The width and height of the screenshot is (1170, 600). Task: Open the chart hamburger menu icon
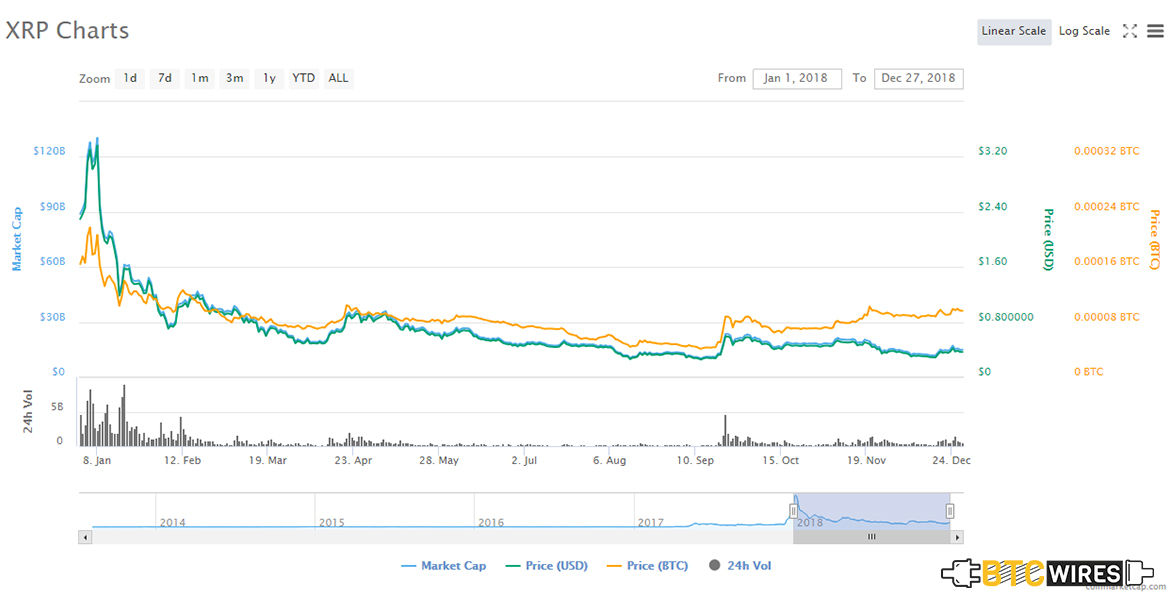point(1155,31)
